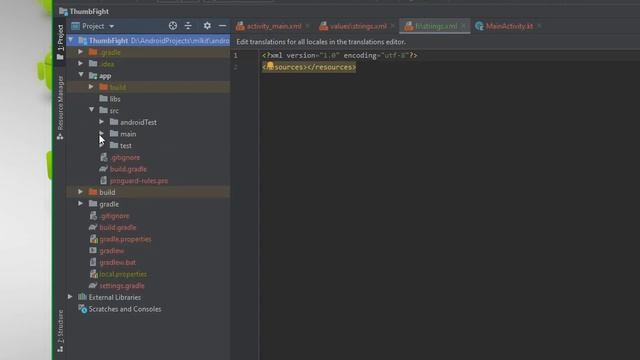Collapse the app module folder
Viewport: 640px width, 360px height.
[x=81, y=75]
